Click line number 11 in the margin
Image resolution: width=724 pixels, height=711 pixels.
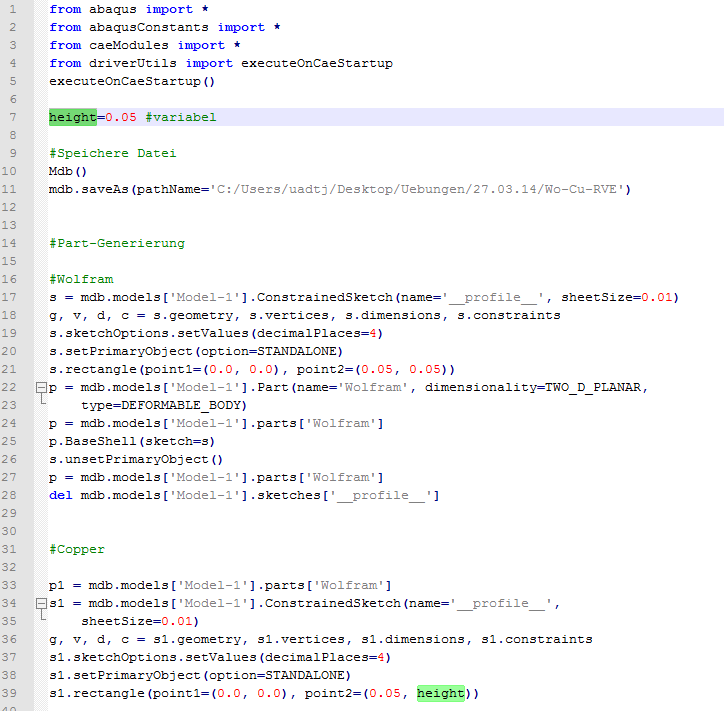pos(9,189)
